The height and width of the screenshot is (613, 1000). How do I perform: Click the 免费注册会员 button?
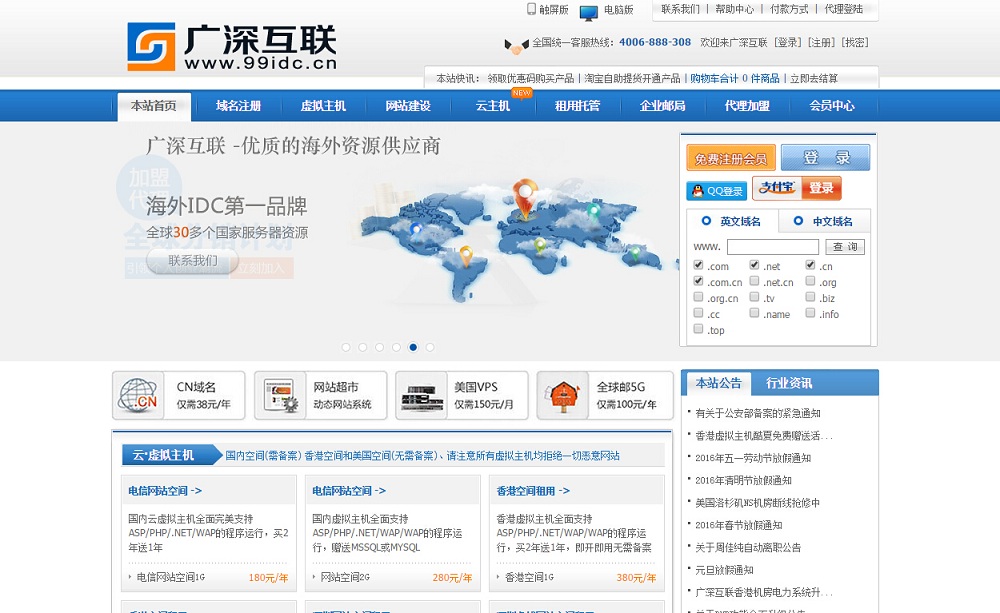[730, 158]
